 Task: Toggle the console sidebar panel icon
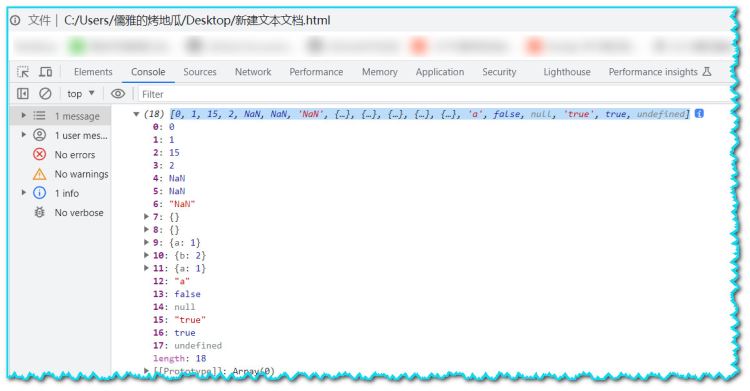[22, 94]
